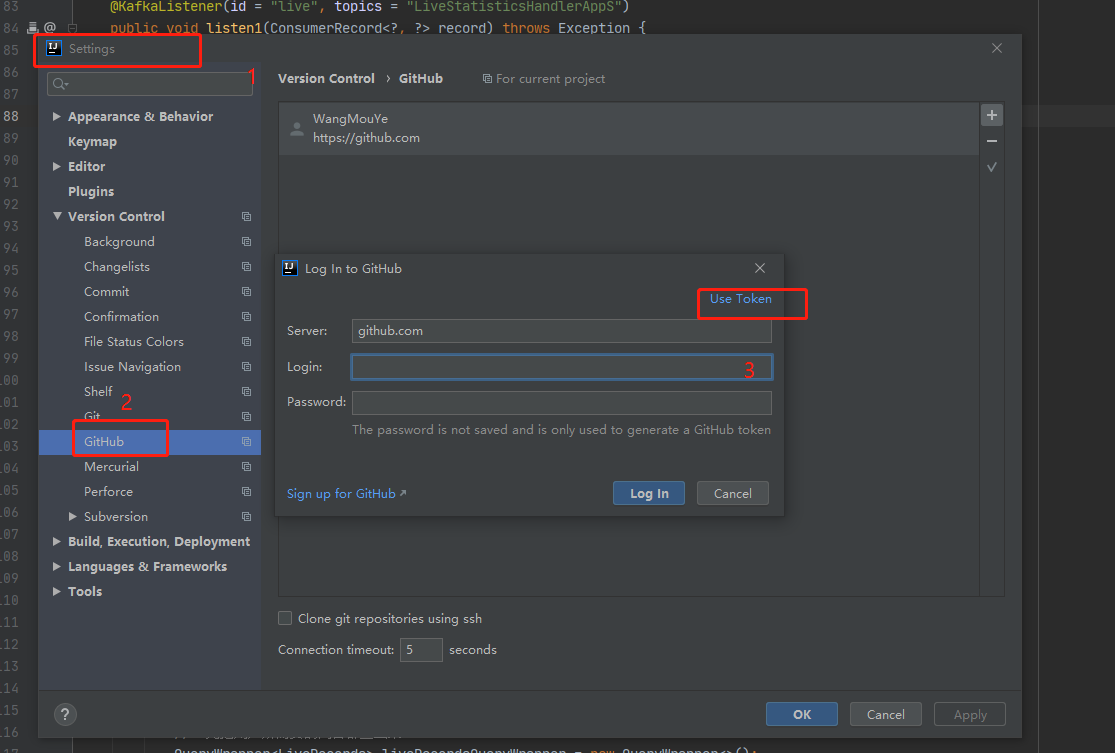The width and height of the screenshot is (1115, 753).
Task: Select Background under Version Control
Action: click(x=119, y=242)
